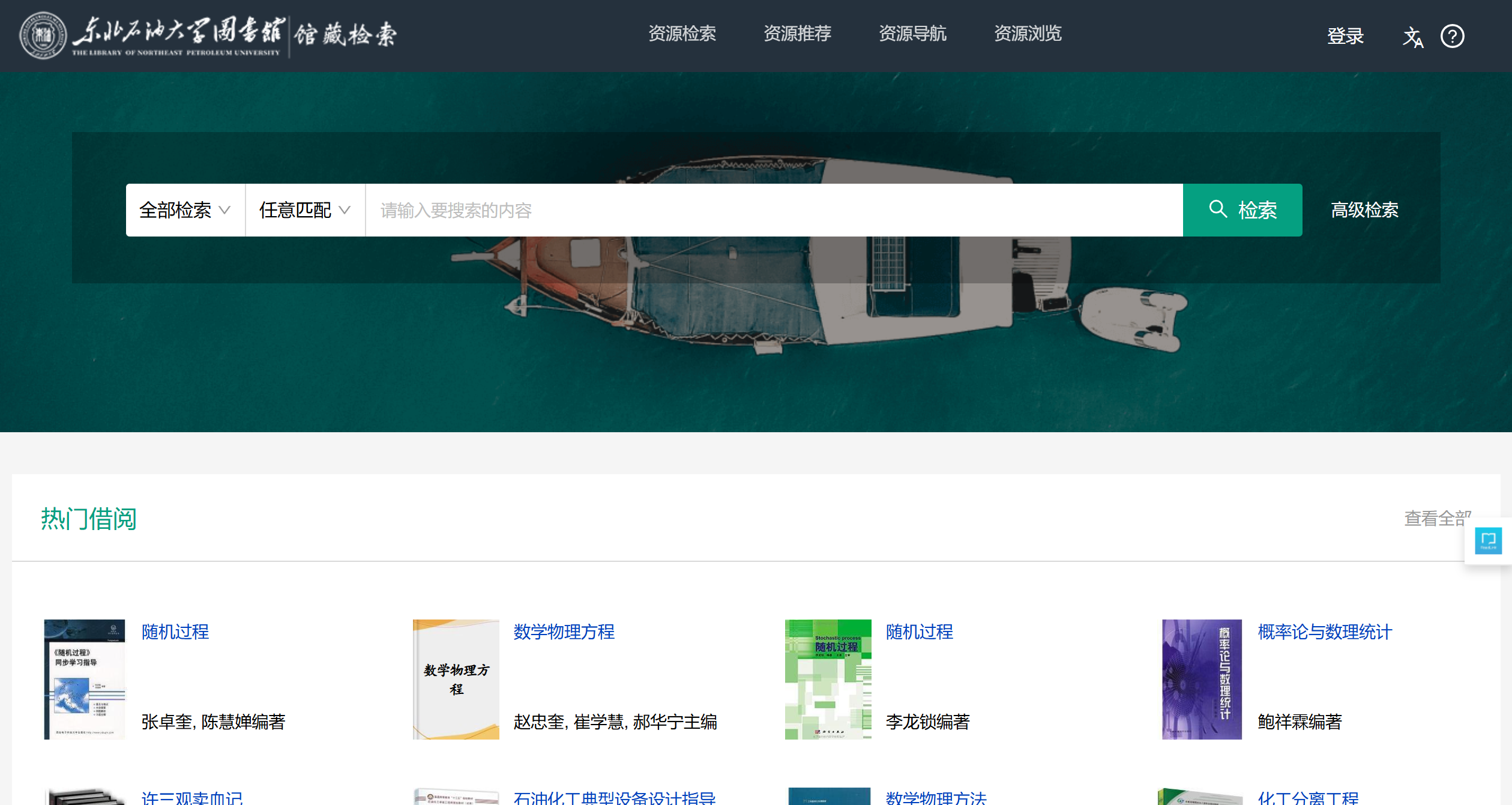Open the 资源浏览 menu item
The height and width of the screenshot is (805, 1512).
(1028, 34)
